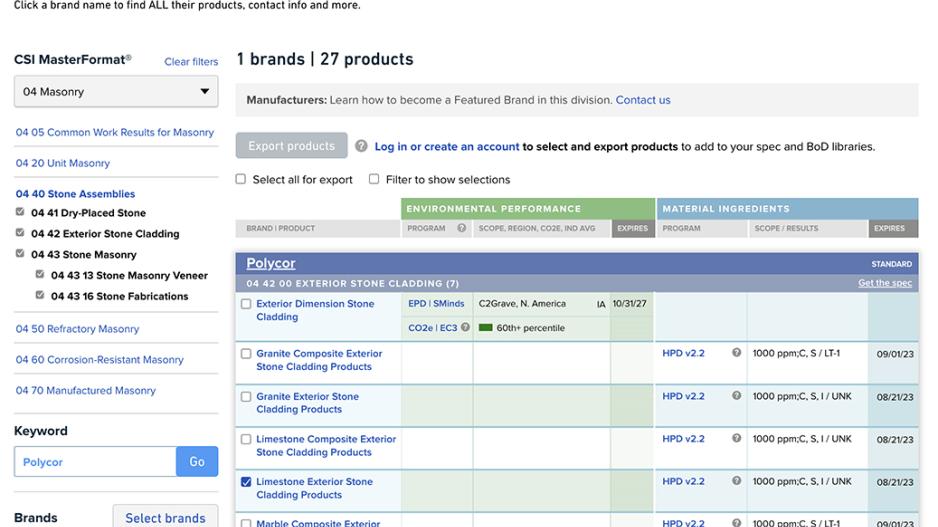This screenshot has width=938, height=527.
Task: Open HPD v2.2 in Limestone Composite row
Action: [683, 438]
